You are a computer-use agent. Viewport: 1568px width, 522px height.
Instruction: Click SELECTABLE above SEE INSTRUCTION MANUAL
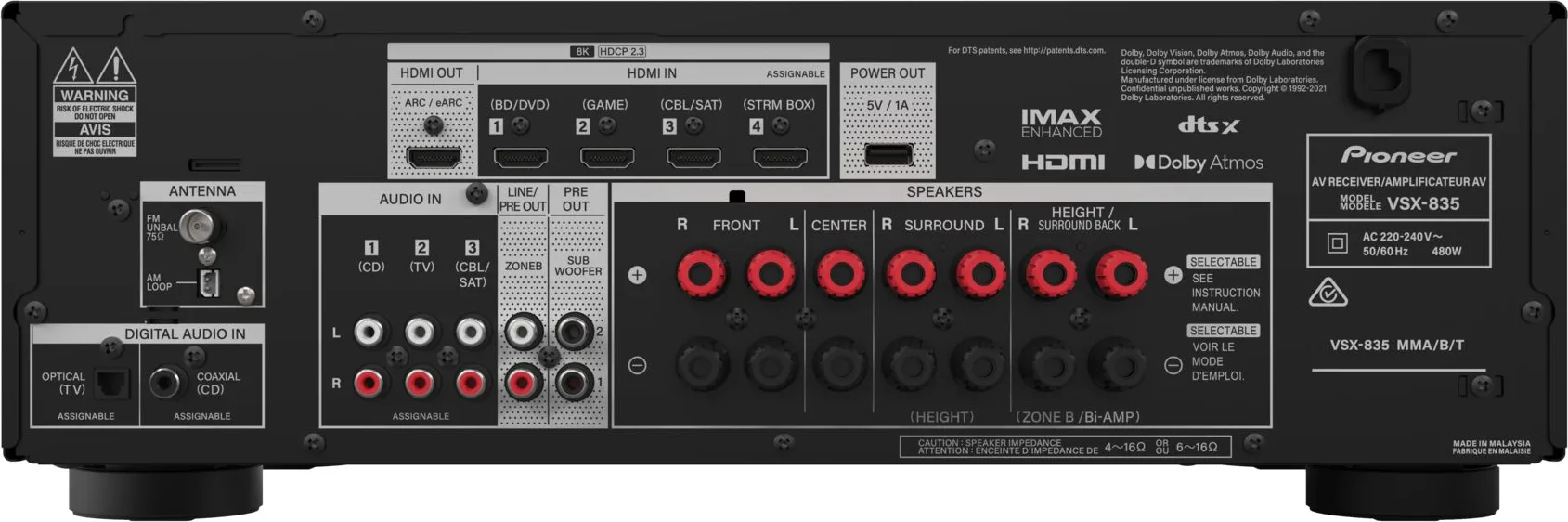(1223, 262)
